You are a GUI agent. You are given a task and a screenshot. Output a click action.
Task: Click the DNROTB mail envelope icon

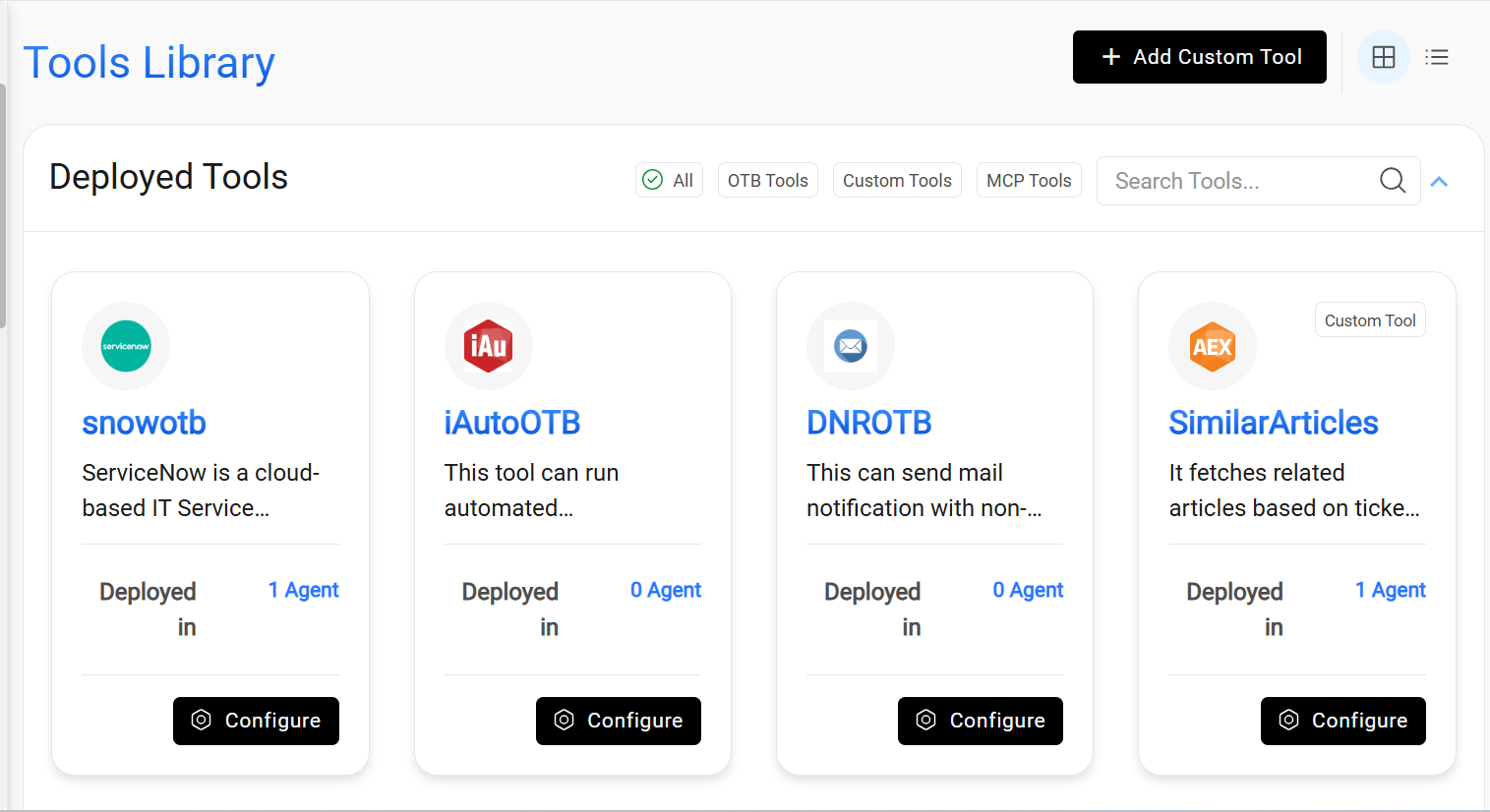[x=851, y=346]
